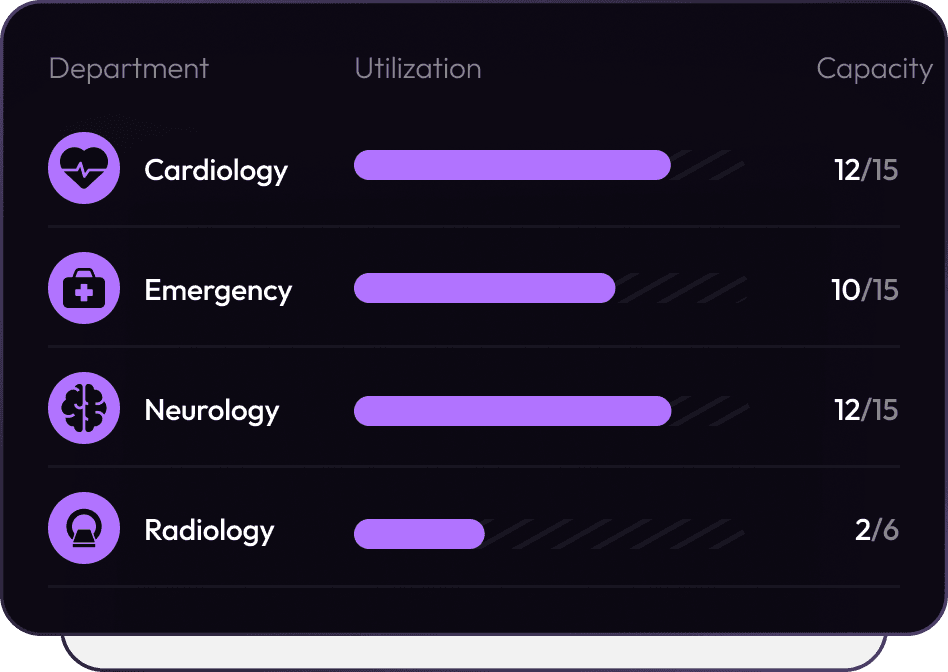
Task: Click Radiology's 2/6 capacity value
Action: 876,530
